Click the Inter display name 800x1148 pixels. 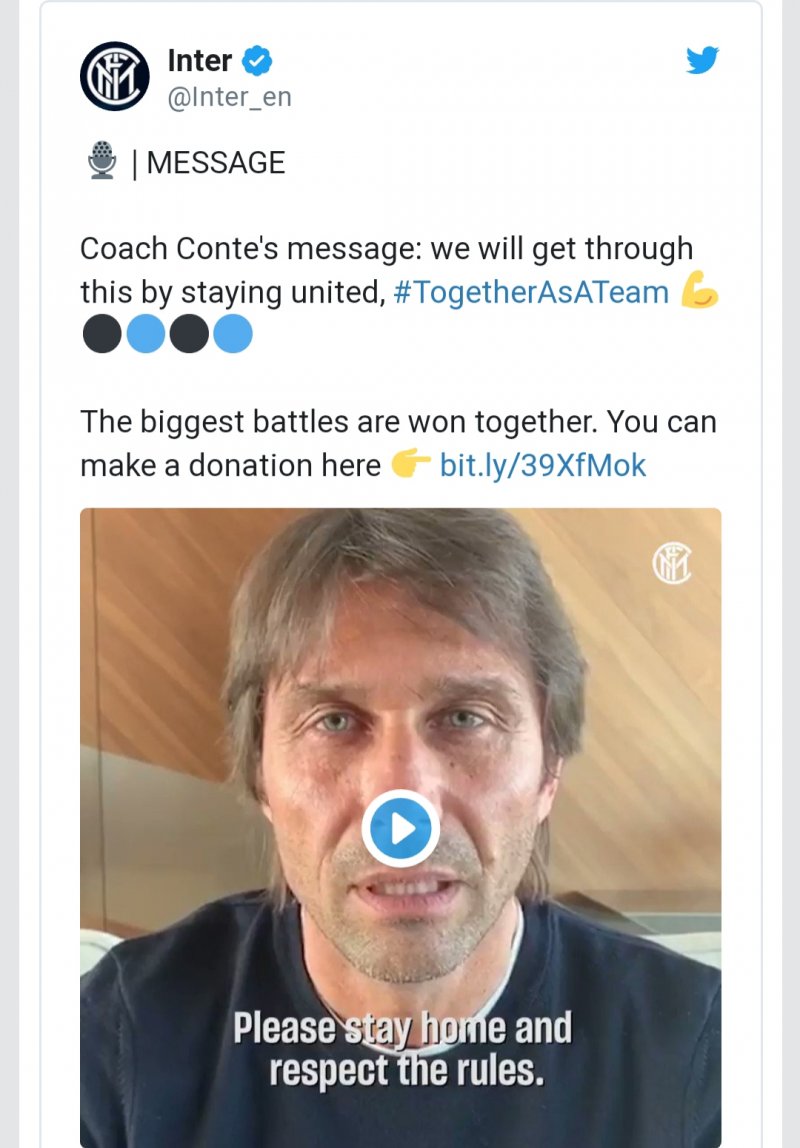[200, 61]
